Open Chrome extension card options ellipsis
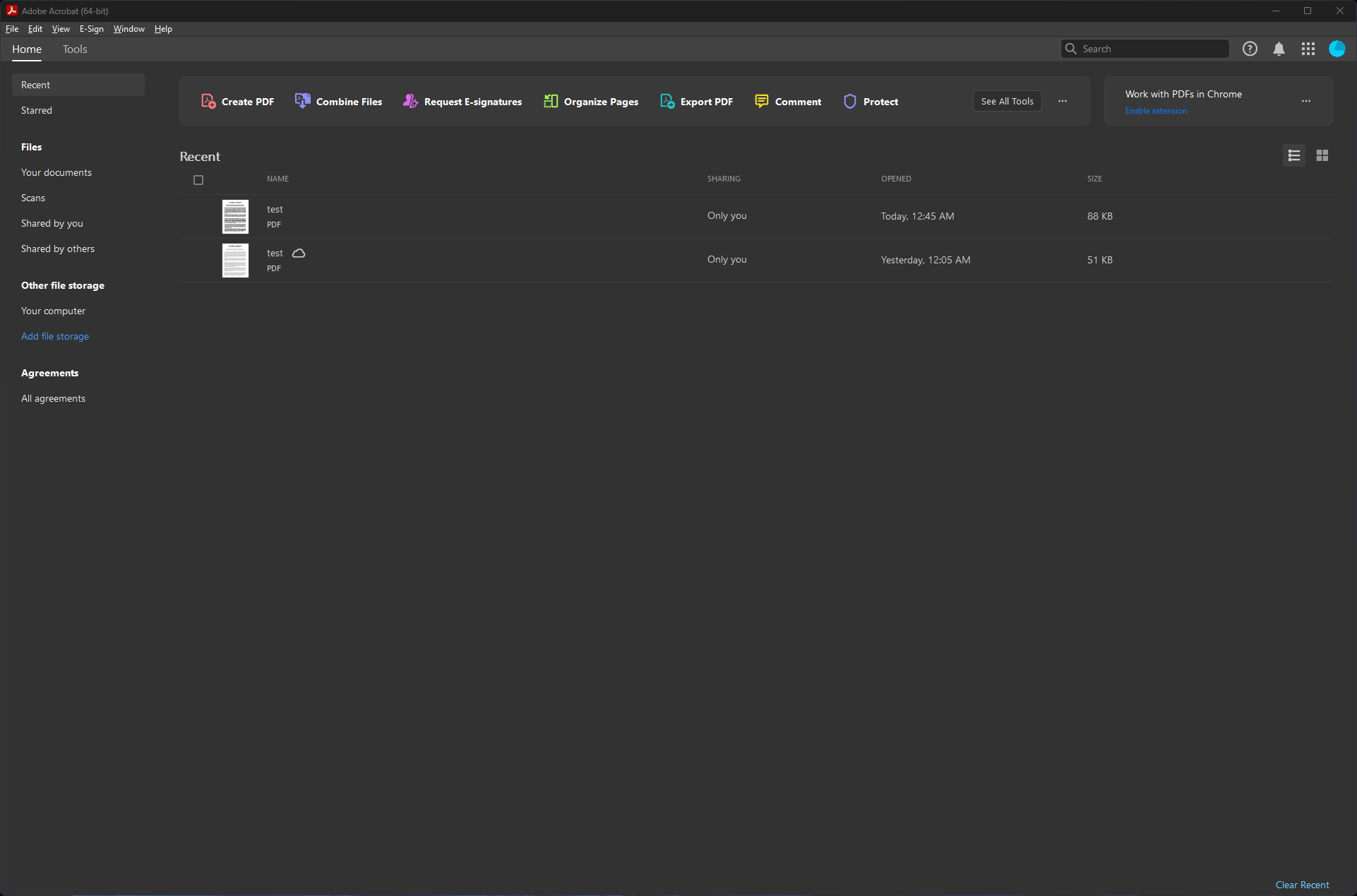 [x=1306, y=101]
